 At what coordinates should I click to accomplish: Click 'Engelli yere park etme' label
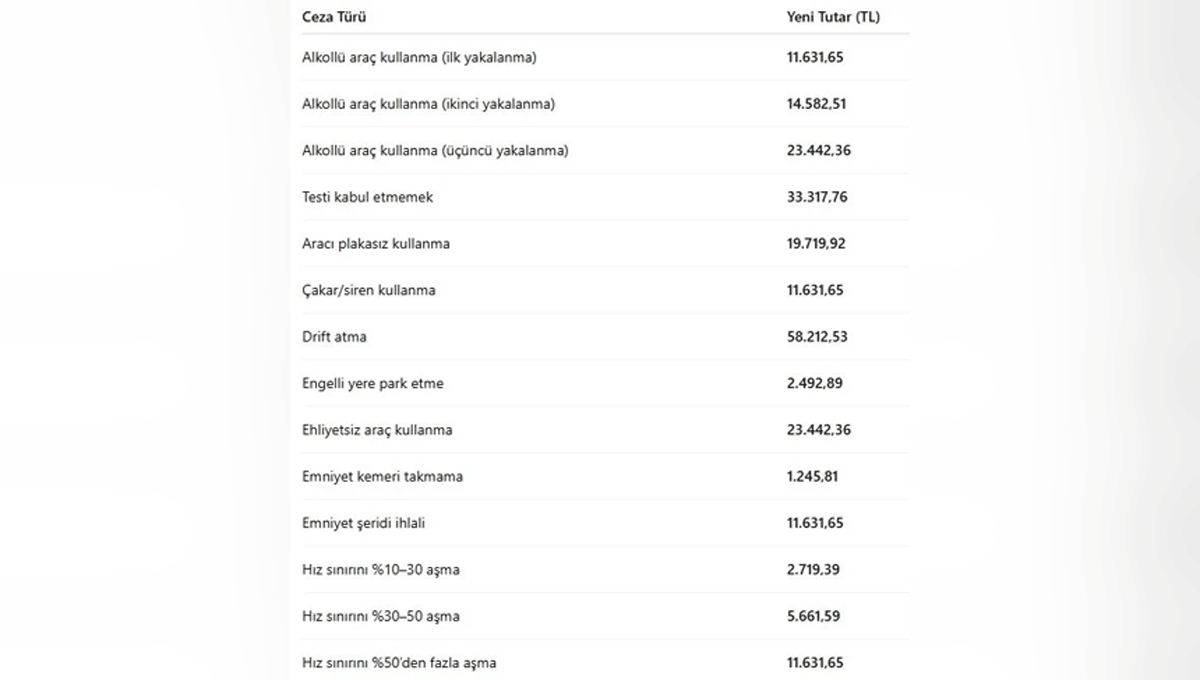(x=372, y=383)
